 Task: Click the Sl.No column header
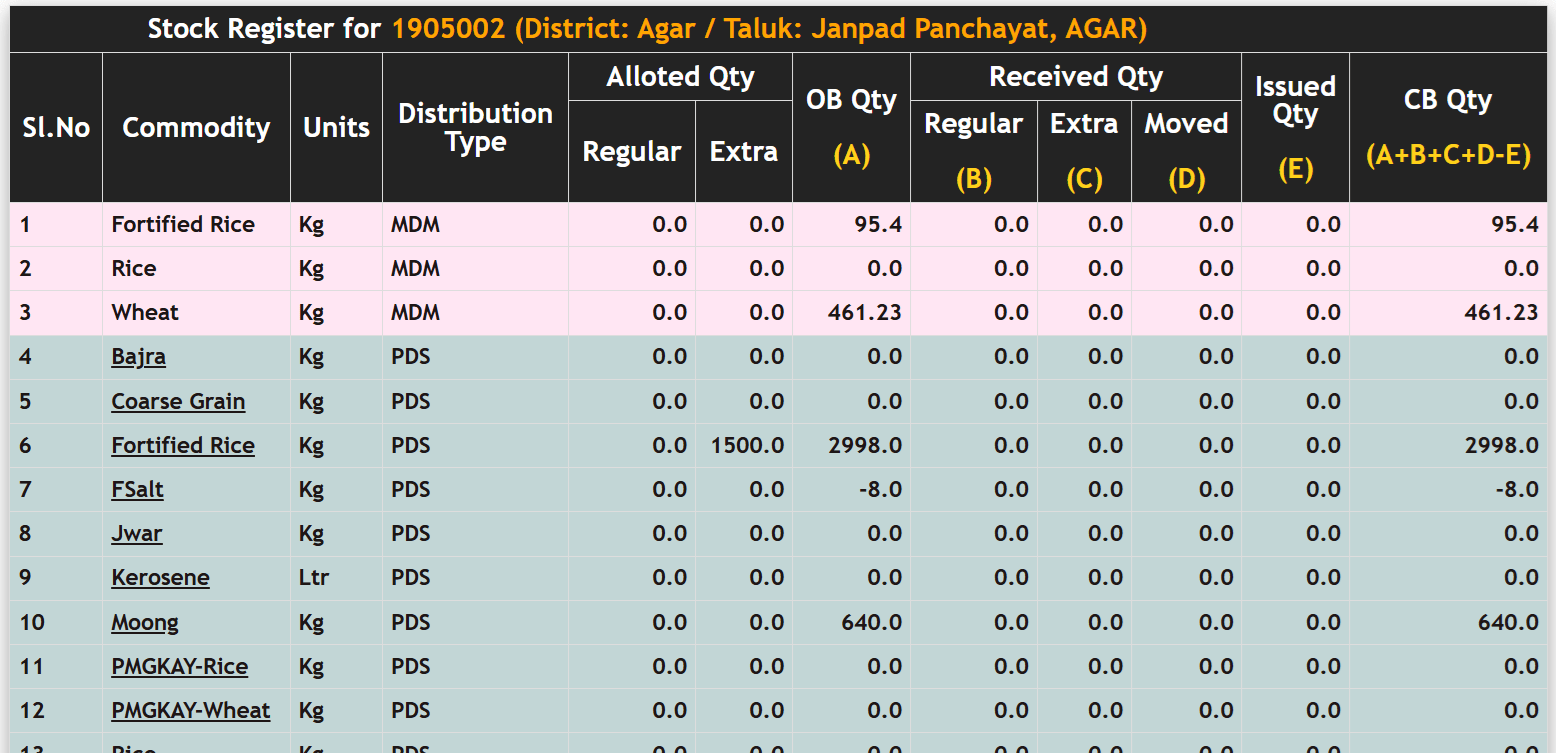coord(56,128)
